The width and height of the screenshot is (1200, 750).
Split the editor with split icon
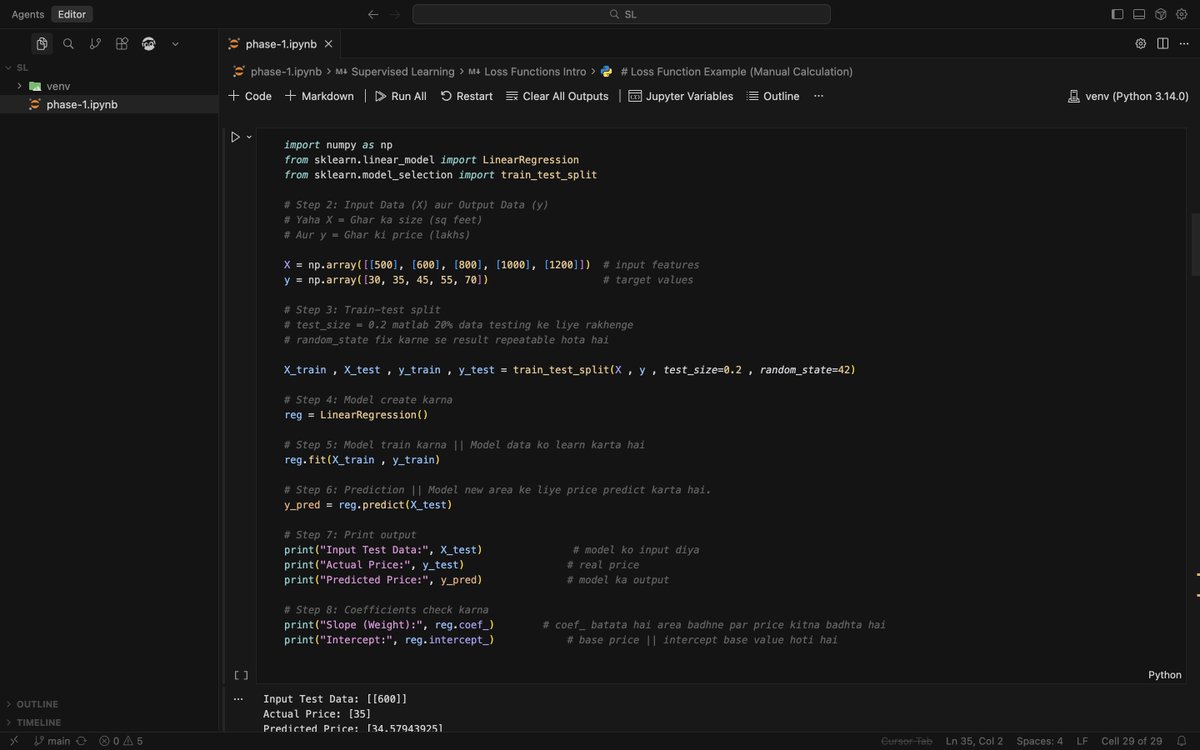click(1163, 44)
